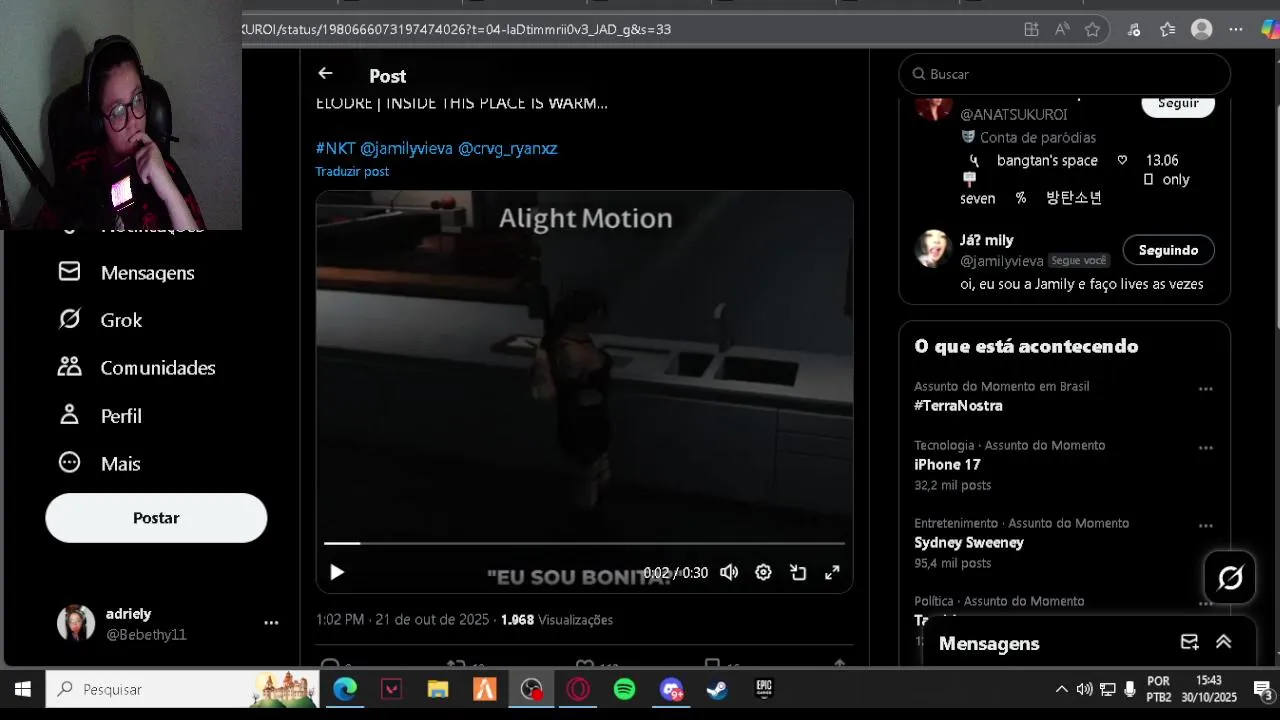This screenshot has height=720, width=1280.
Task: Open system volume speaker icon
Action: (x=1084, y=689)
